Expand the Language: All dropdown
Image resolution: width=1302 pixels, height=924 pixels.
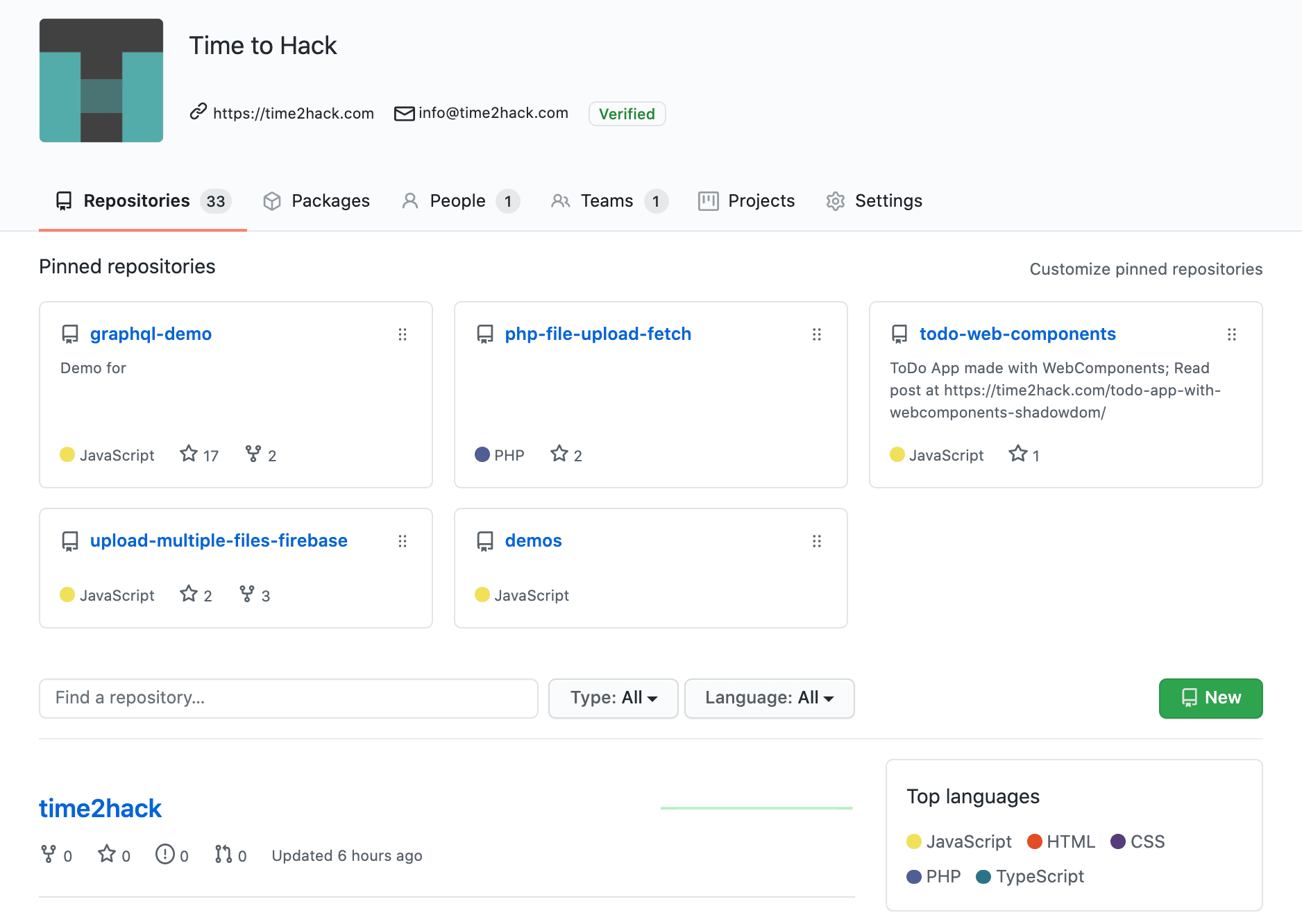click(770, 698)
